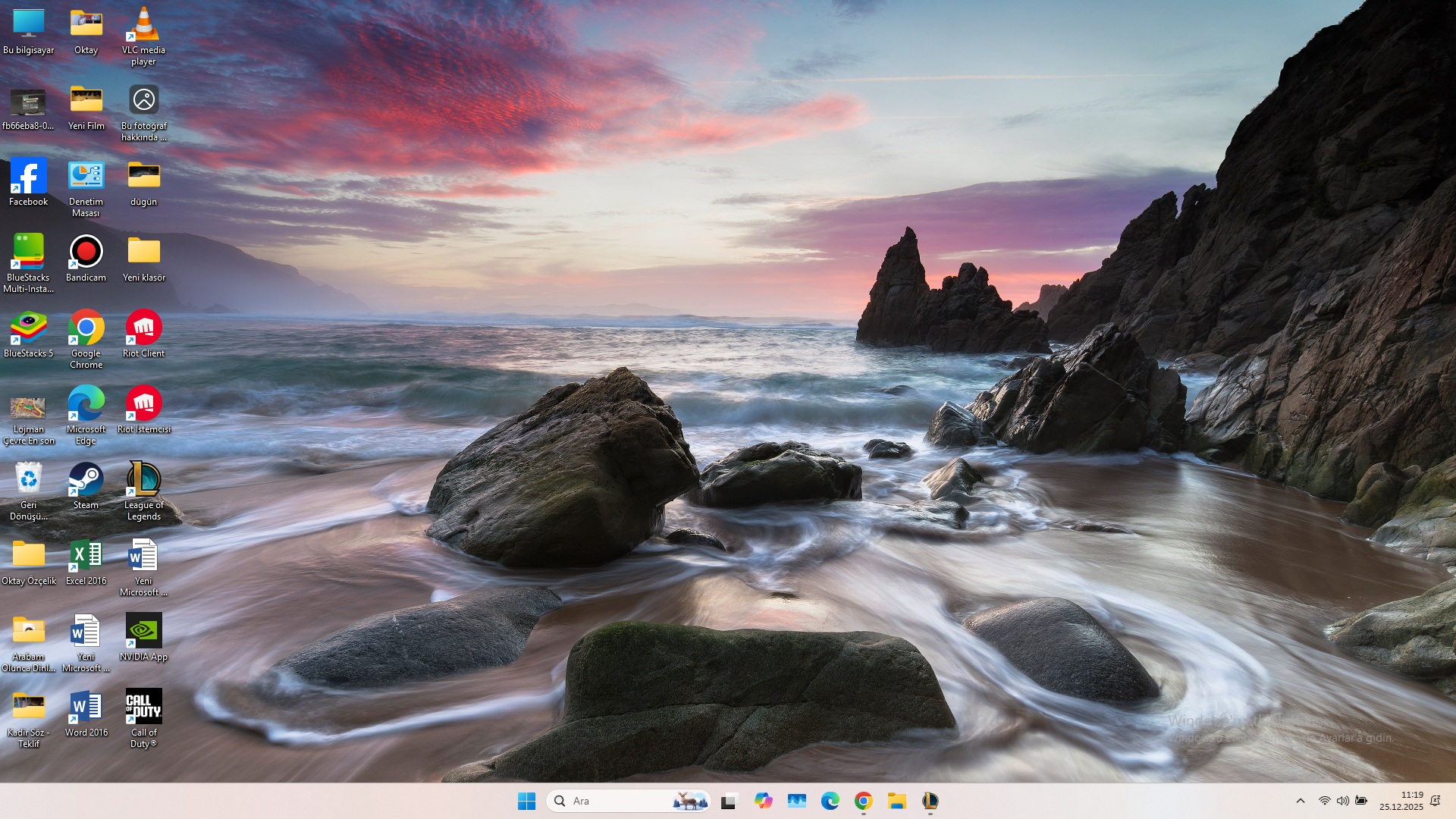
Task: Select the Bandicam shortcut icon
Action: click(x=86, y=259)
